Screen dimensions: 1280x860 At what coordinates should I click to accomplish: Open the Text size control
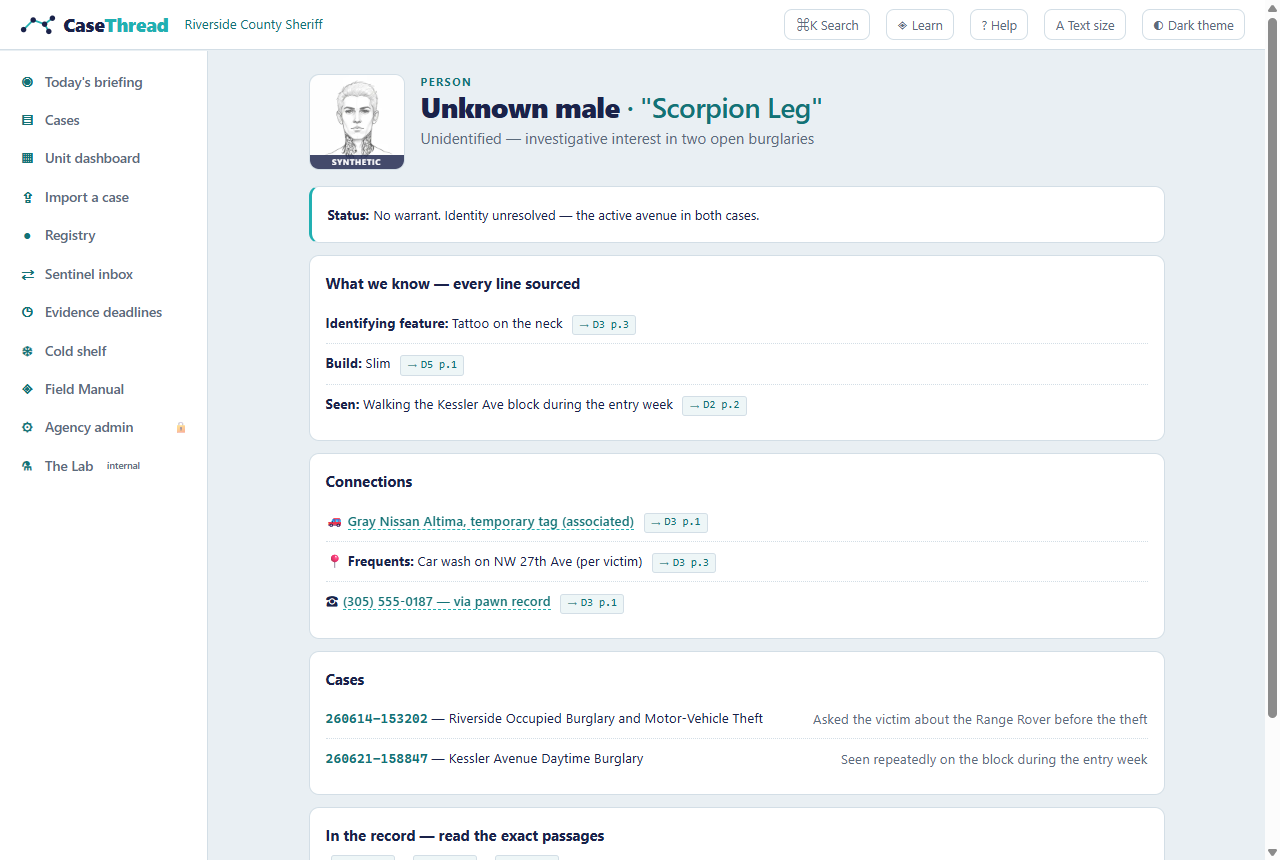1085,25
